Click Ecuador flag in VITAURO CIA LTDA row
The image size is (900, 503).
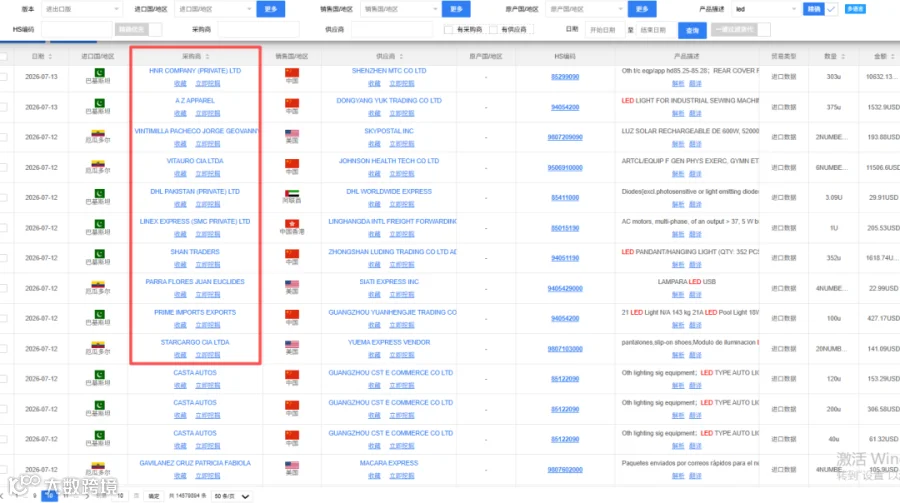98,163
